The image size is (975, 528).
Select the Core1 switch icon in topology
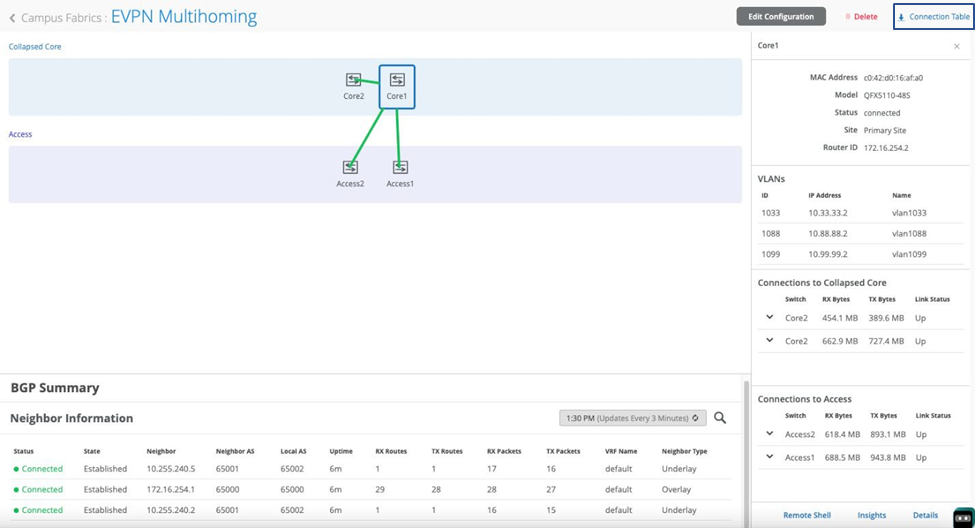coord(397,80)
